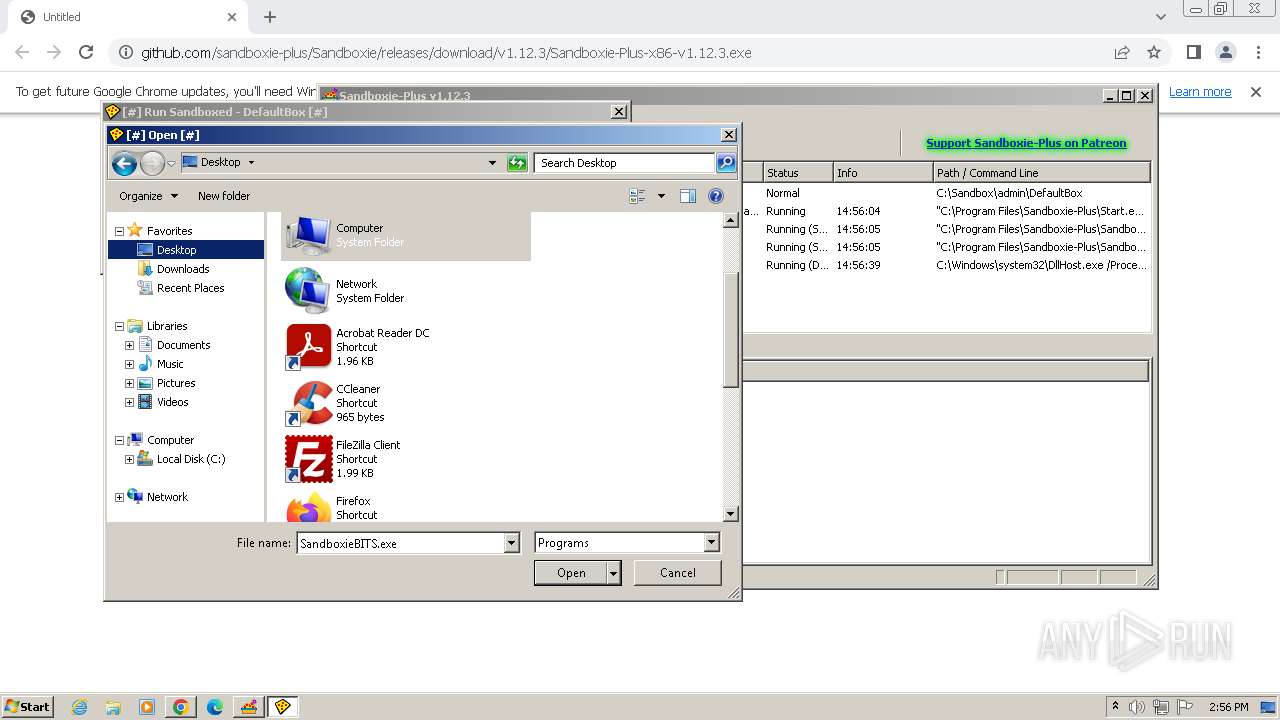1280x720 pixels.
Task: Click the Cancel button
Action: pos(678,573)
